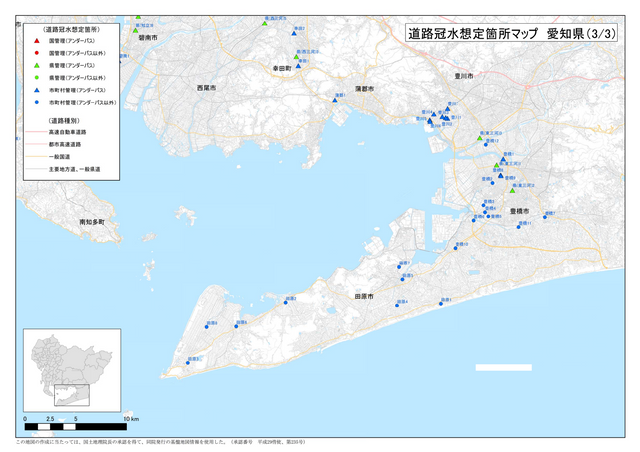This screenshot has height=452, width=640.
Task: Select the 豊橋11 blue circle marker
Action: click(x=519, y=227)
